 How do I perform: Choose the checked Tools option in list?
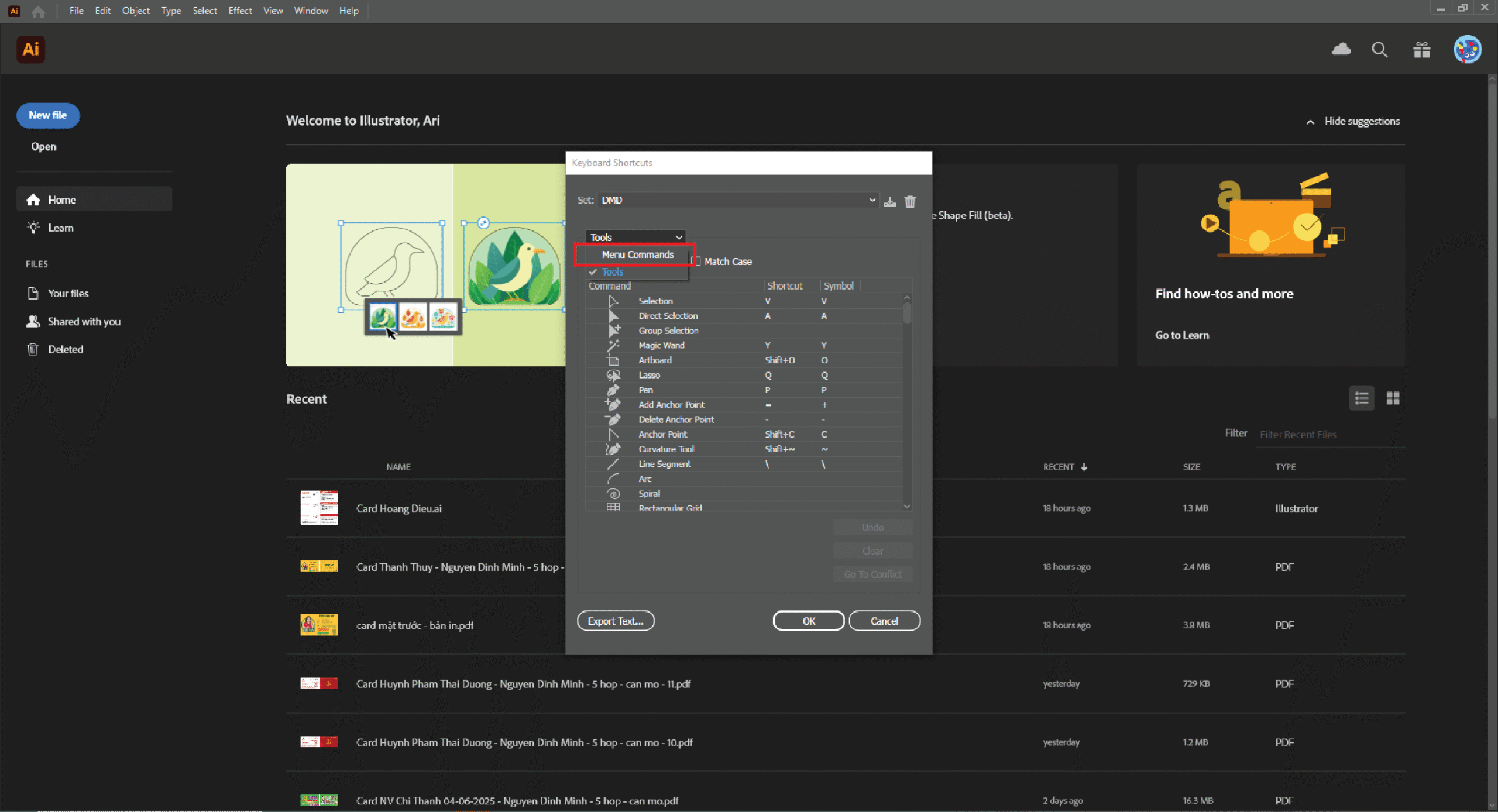[612, 271]
